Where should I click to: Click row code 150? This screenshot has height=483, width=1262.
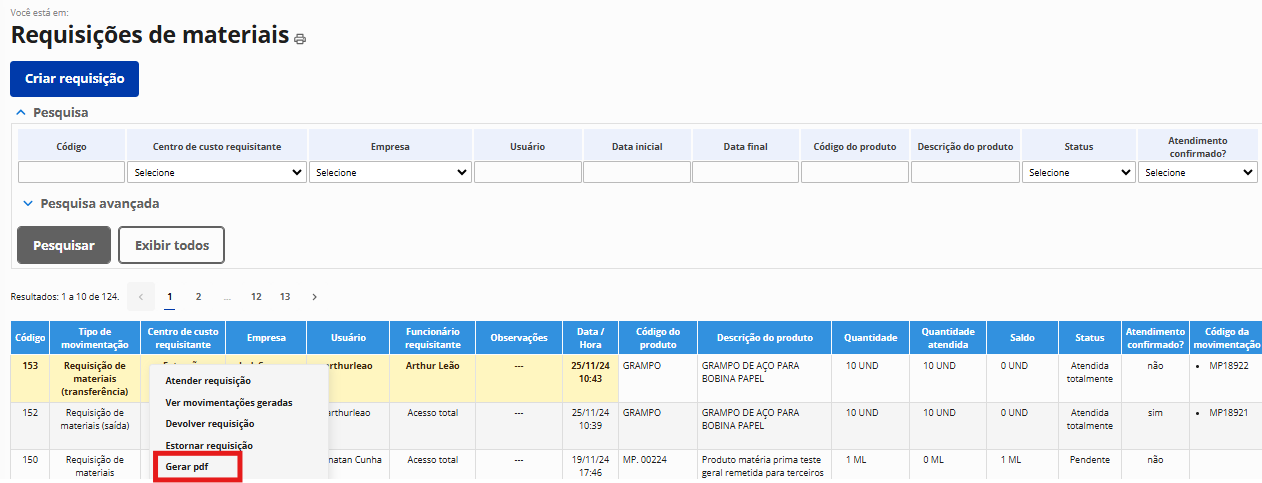[31, 460]
